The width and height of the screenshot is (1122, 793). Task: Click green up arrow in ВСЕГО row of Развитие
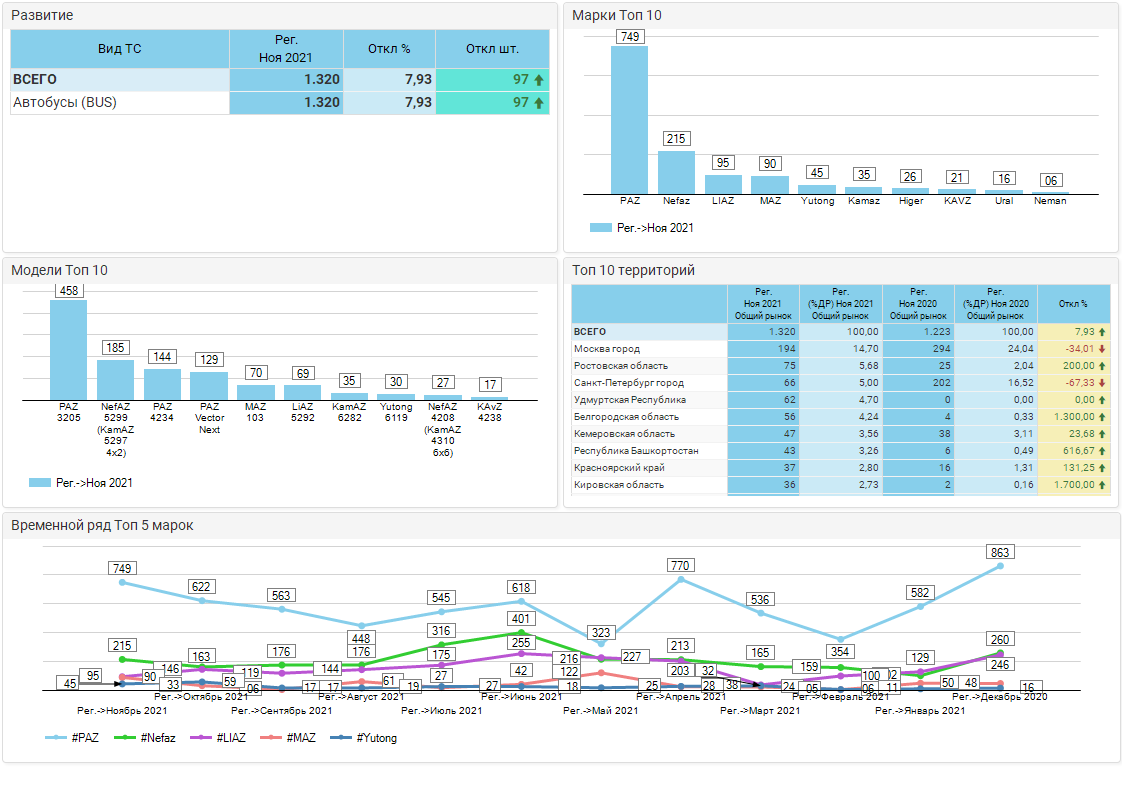(539, 80)
